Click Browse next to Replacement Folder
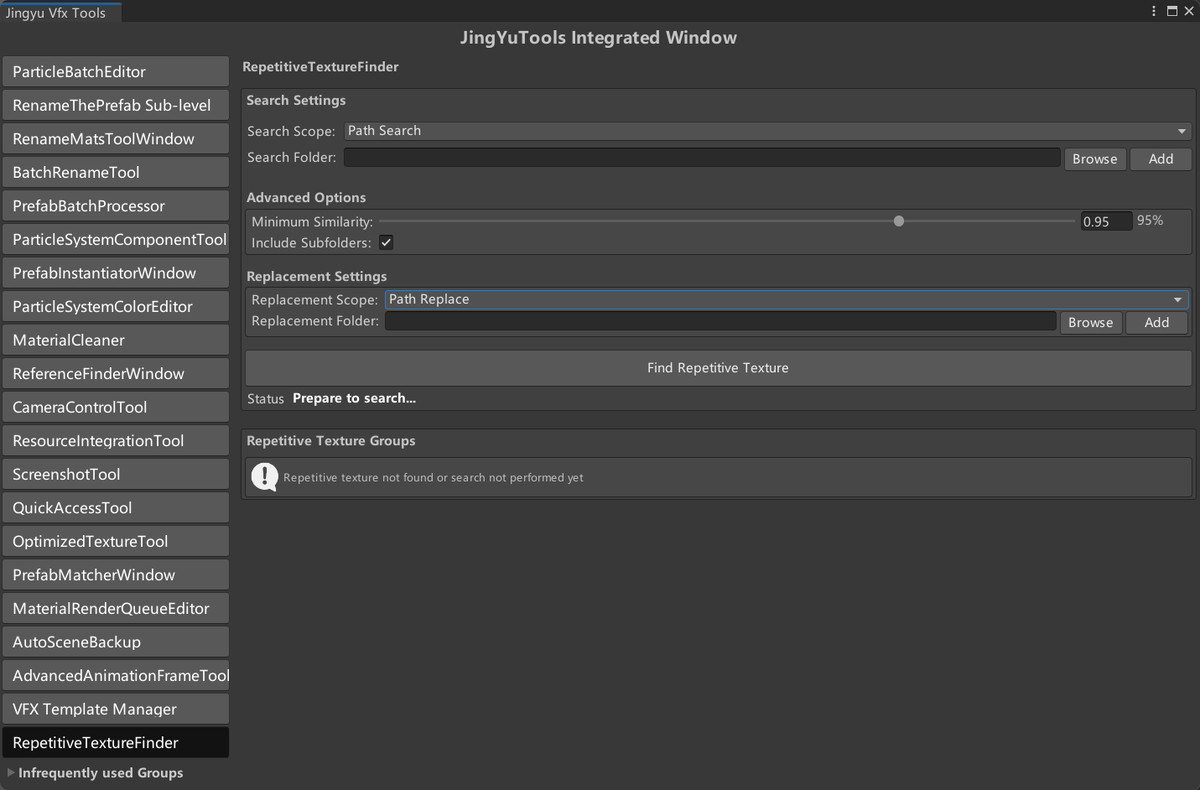This screenshot has height=790, width=1200. pyautogui.click(x=1090, y=322)
